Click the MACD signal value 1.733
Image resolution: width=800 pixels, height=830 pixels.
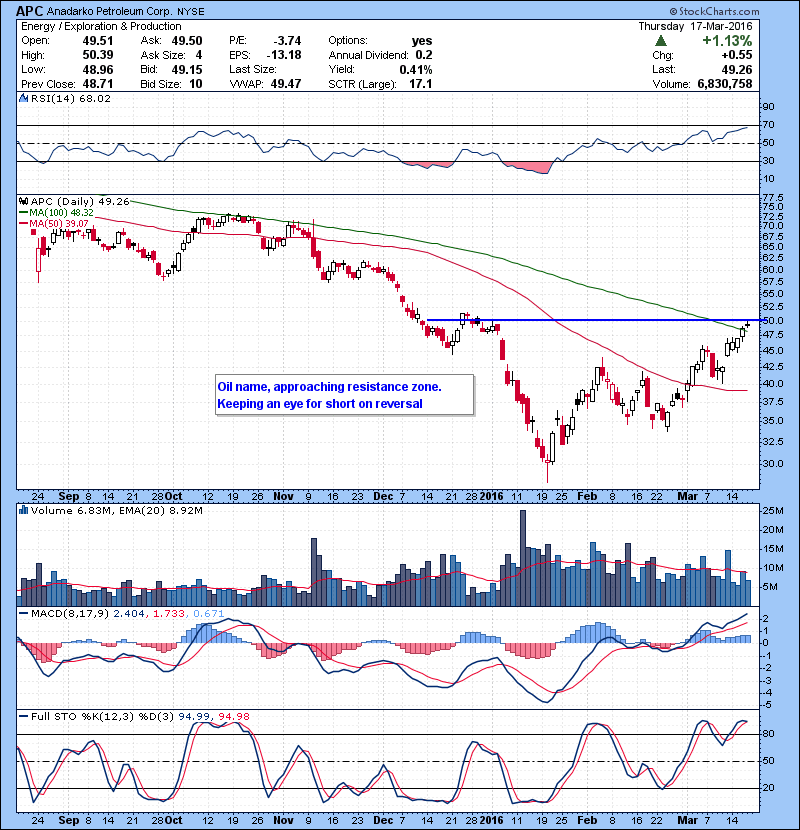[x=169, y=614]
